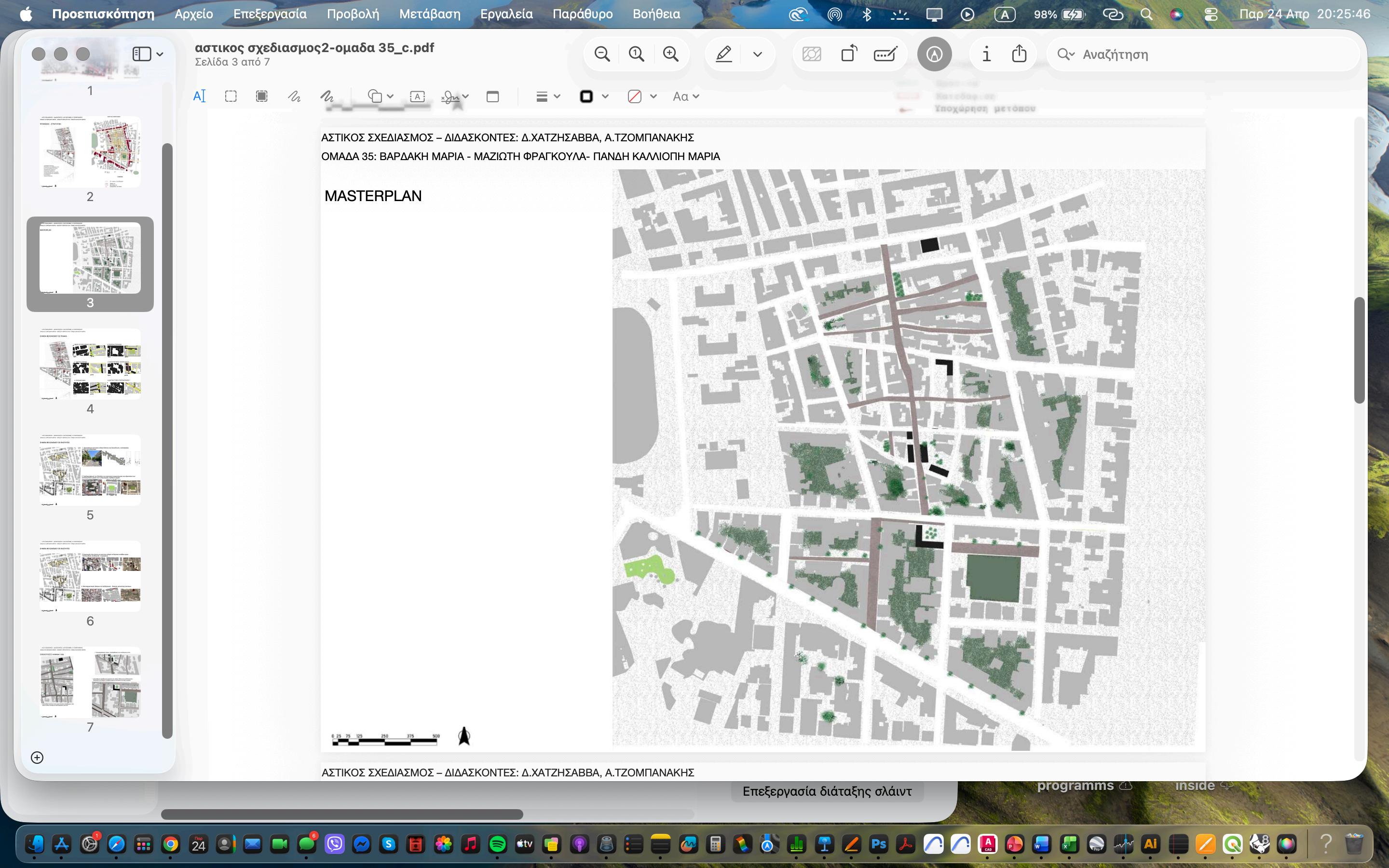The image size is (1389, 868).
Task: Select the Draw tool
Action: tap(327, 96)
